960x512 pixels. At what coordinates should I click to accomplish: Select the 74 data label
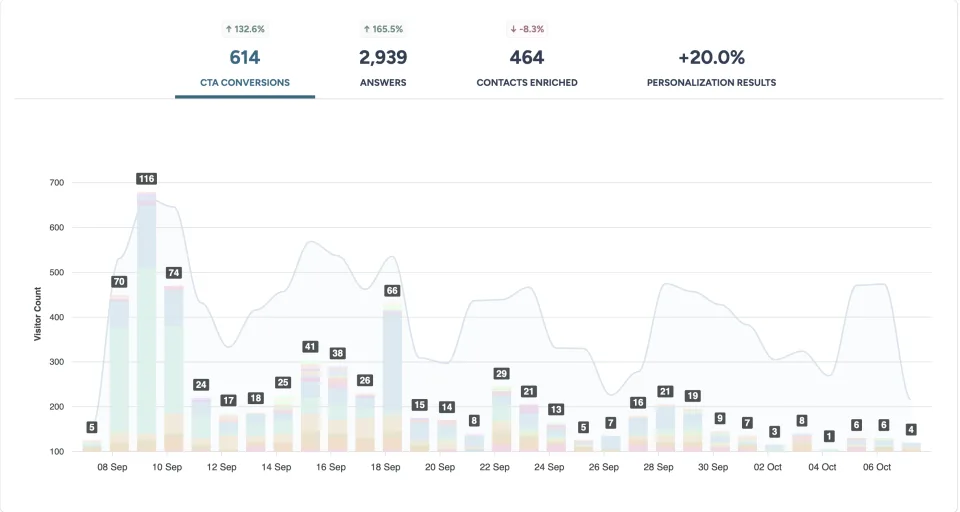pyautogui.click(x=173, y=273)
